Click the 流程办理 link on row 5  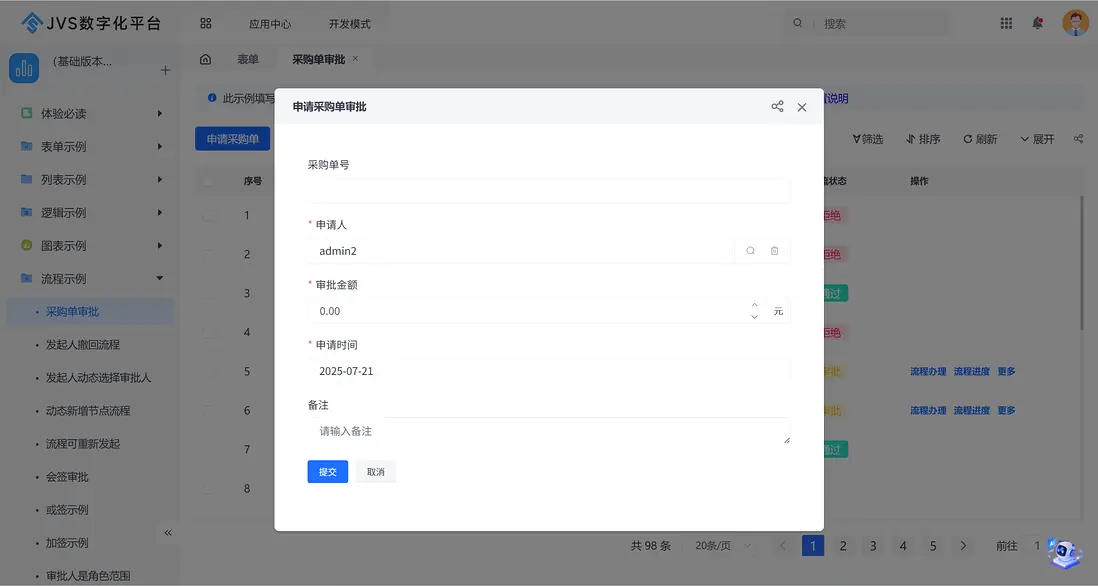pos(928,371)
